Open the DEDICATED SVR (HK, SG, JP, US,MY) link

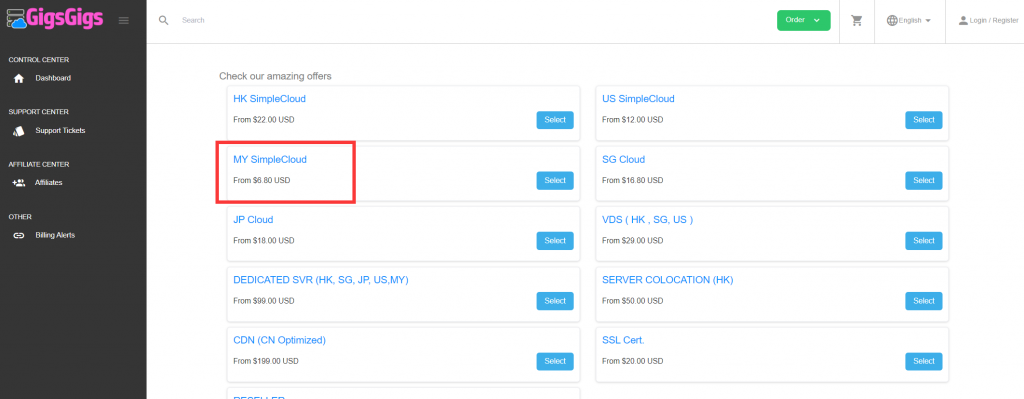click(x=321, y=280)
